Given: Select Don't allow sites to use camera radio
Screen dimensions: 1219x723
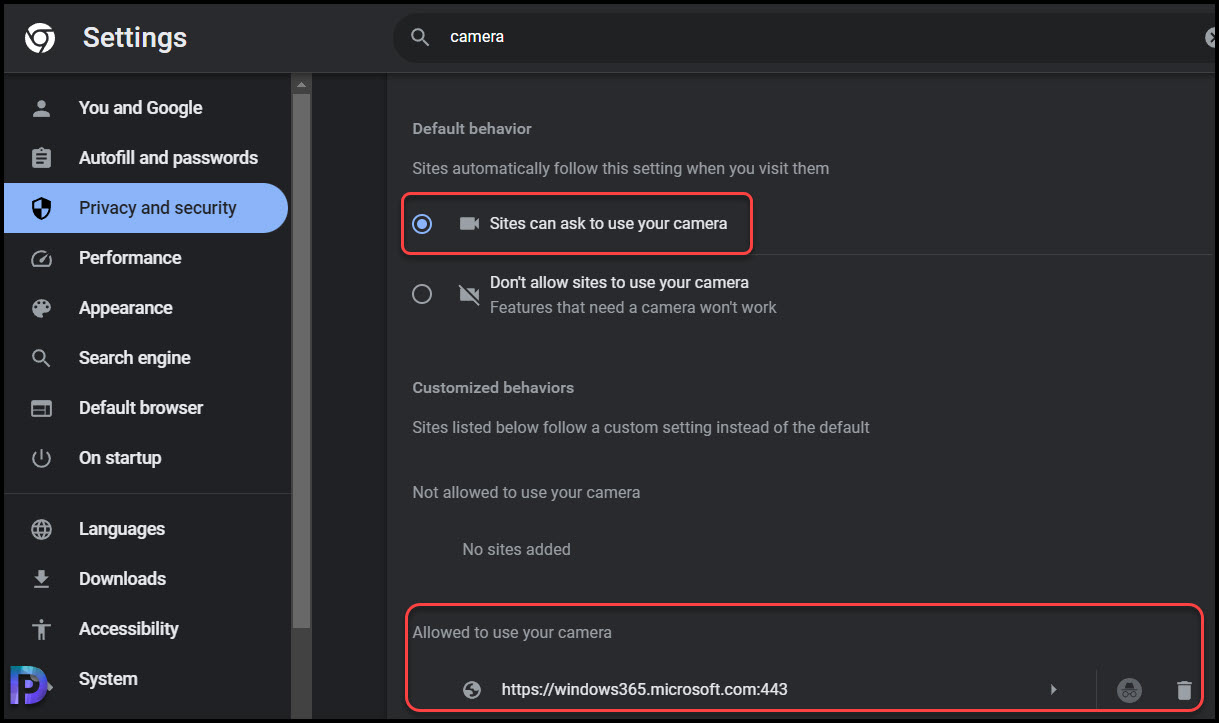Looking at the screenshot, I should [422, 294].
